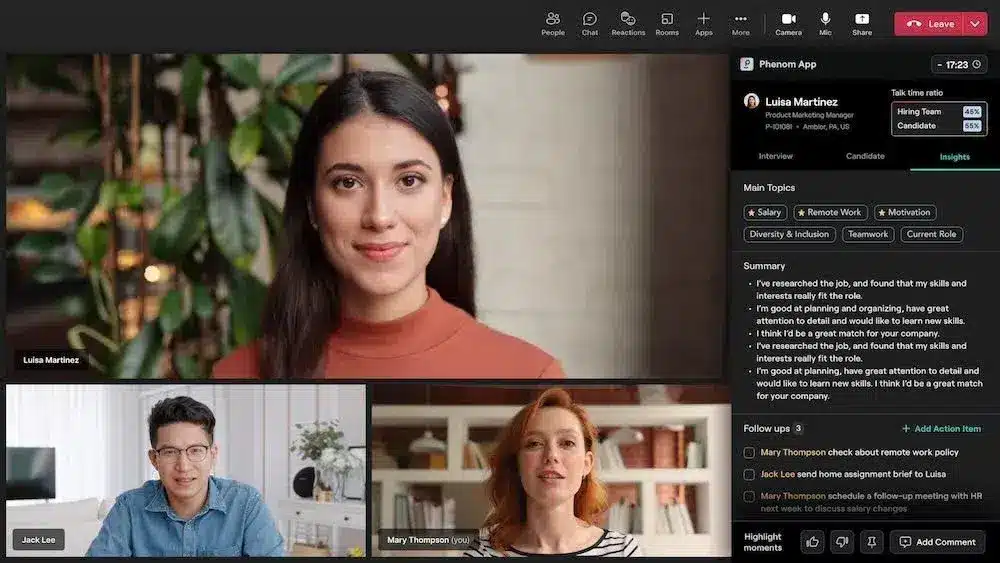
Task: Open breakout Rooms
Action: 666,24
